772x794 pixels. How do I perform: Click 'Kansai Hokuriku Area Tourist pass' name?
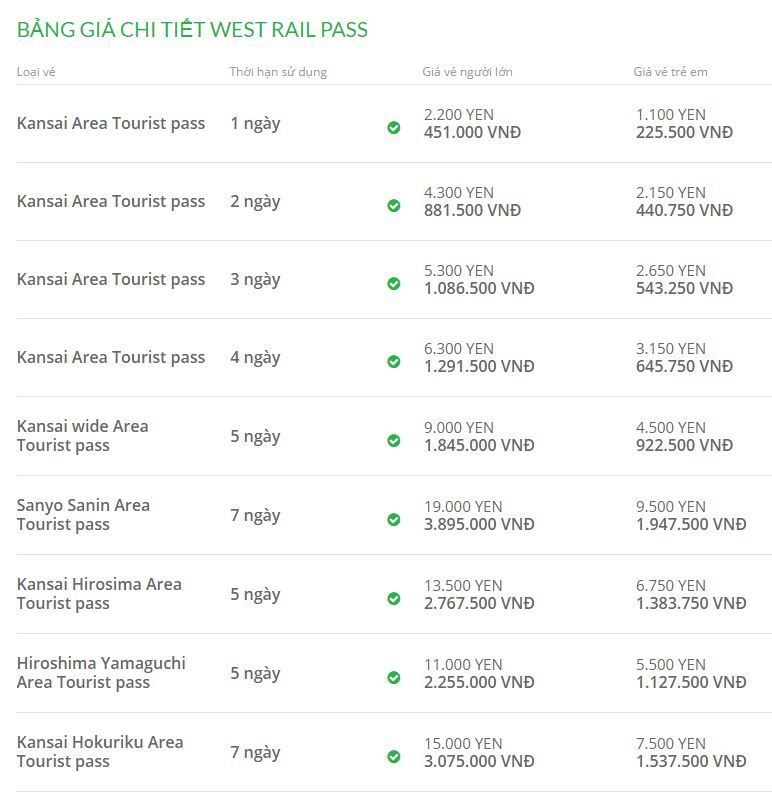(100, 751)
